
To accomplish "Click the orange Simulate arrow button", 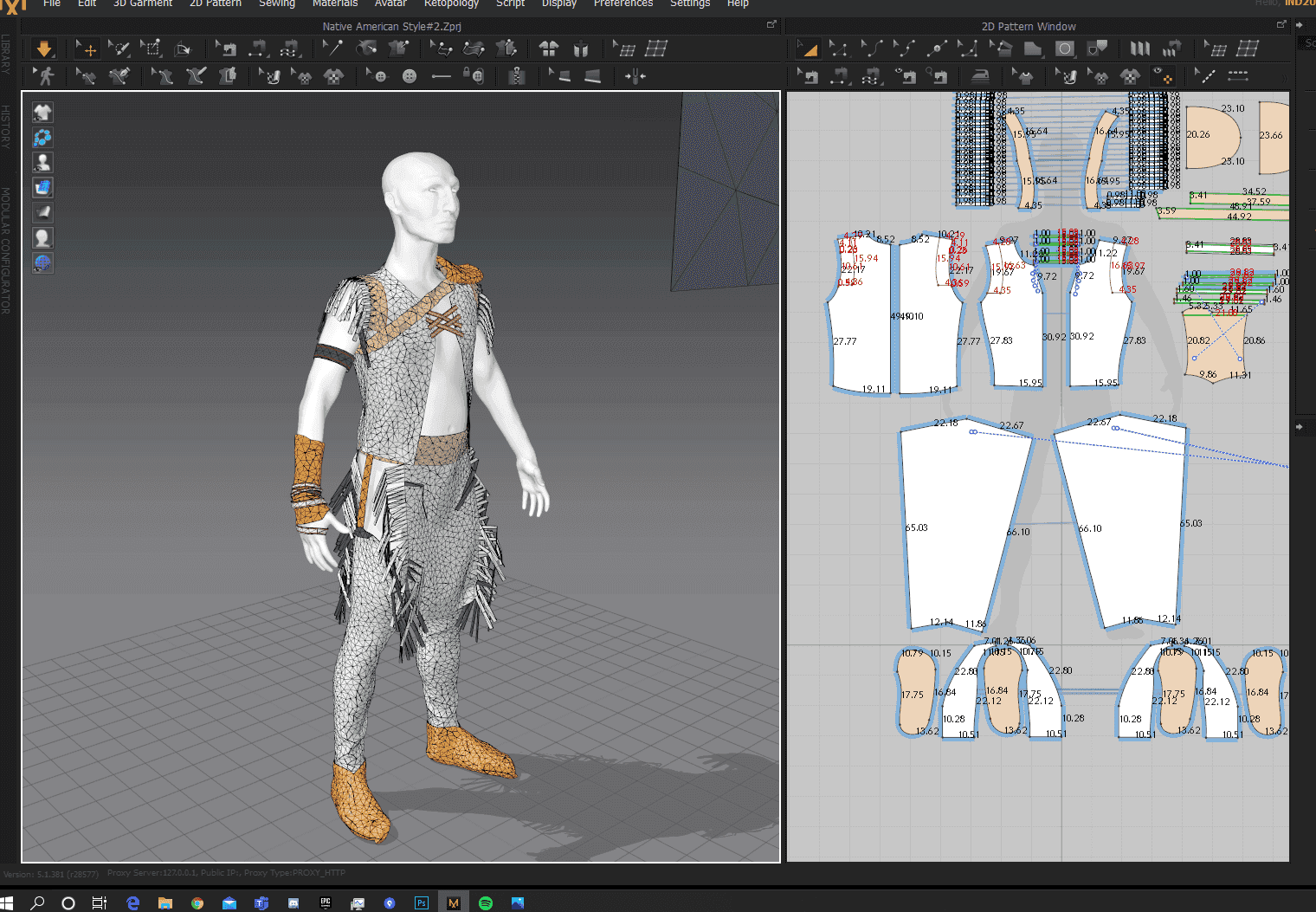I will [44, 49].
